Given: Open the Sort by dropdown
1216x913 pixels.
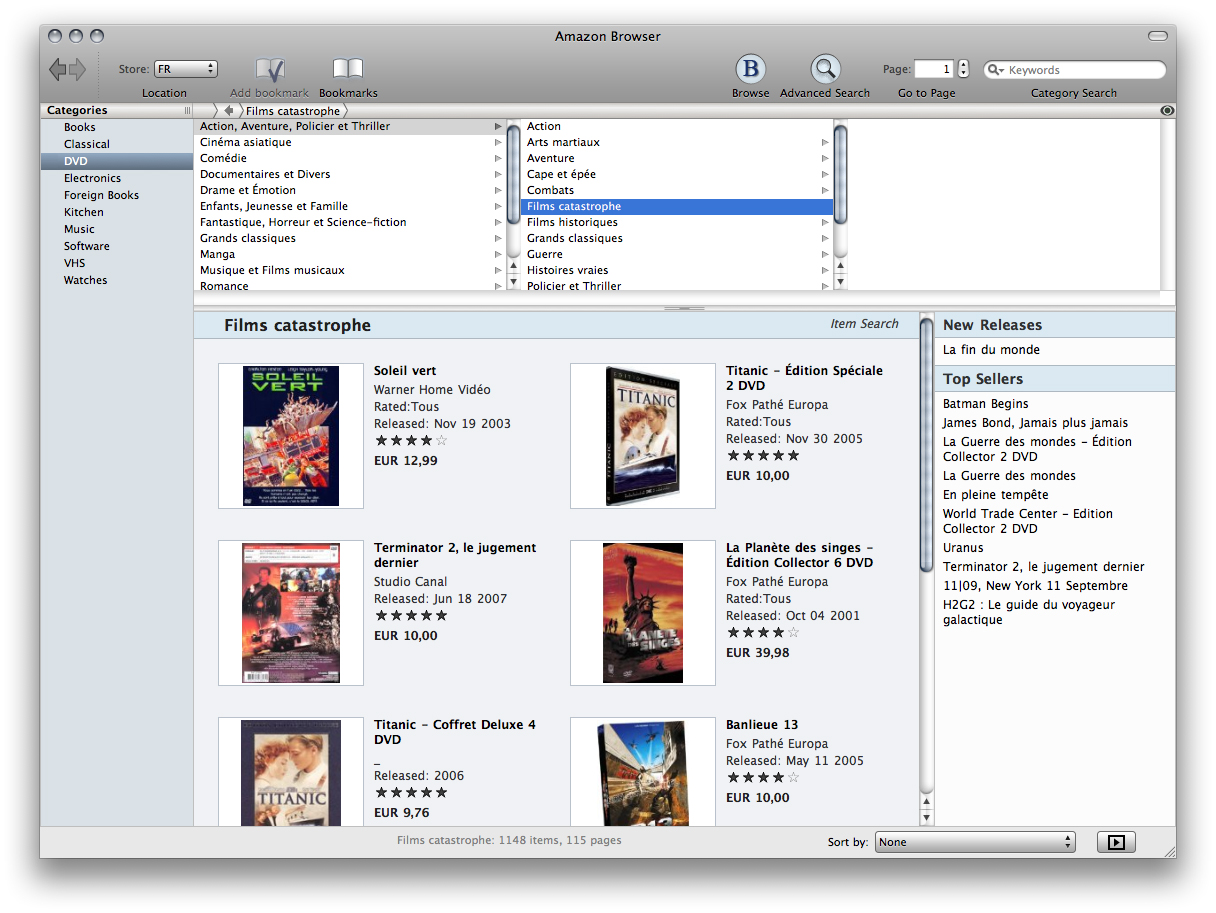Looking at the screenshot, I should point(975,842).
